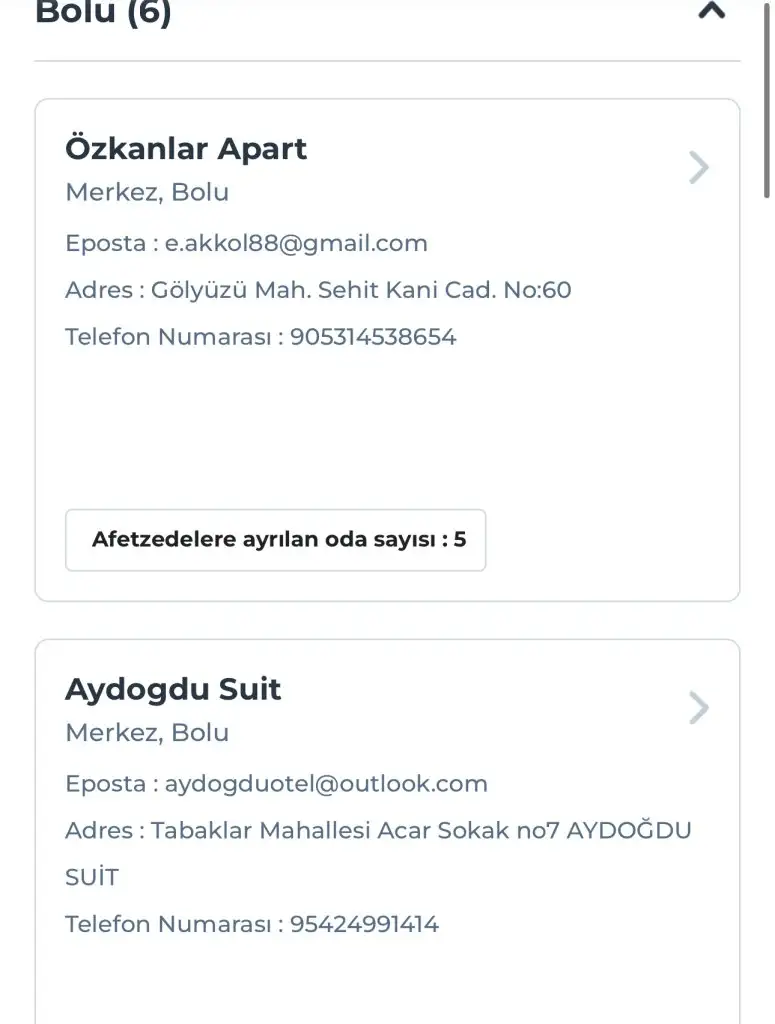Click the Bolu (6) section heading
Screen dimensions: 775x1024
point(103,14)
